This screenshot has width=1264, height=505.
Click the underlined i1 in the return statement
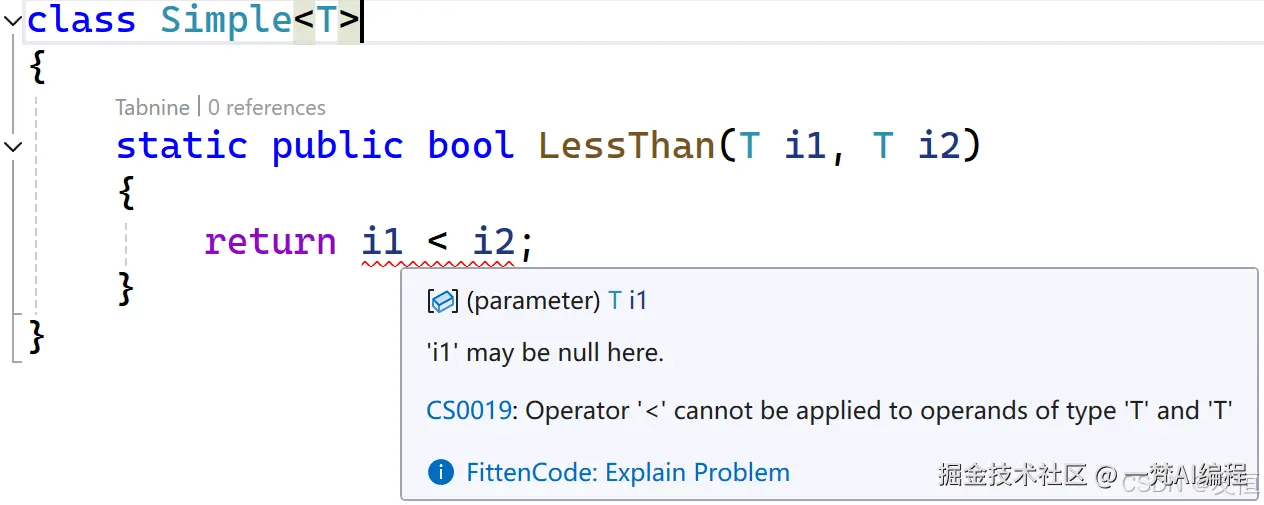coord(382,242)
